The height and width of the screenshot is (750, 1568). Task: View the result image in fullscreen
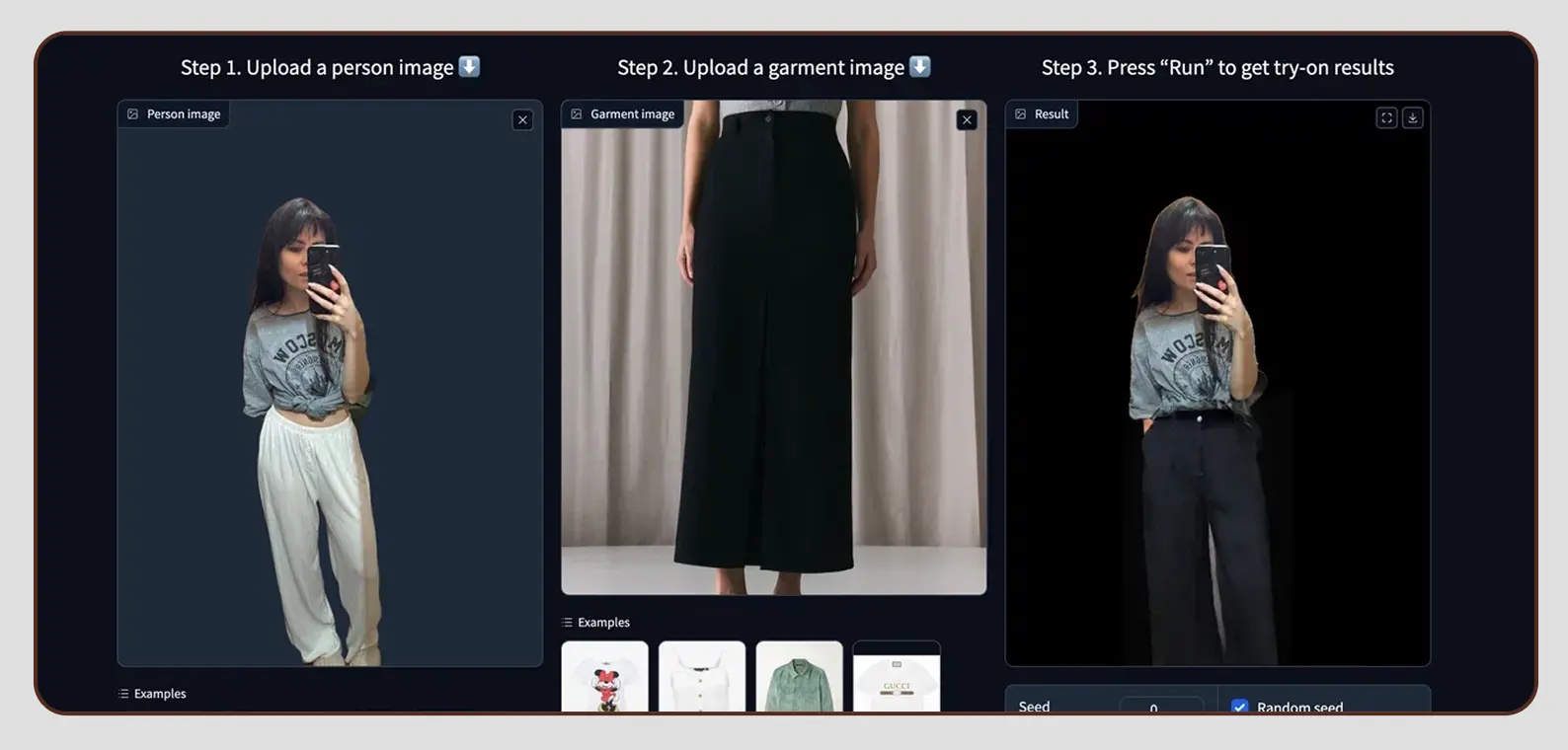point(1386,117)
